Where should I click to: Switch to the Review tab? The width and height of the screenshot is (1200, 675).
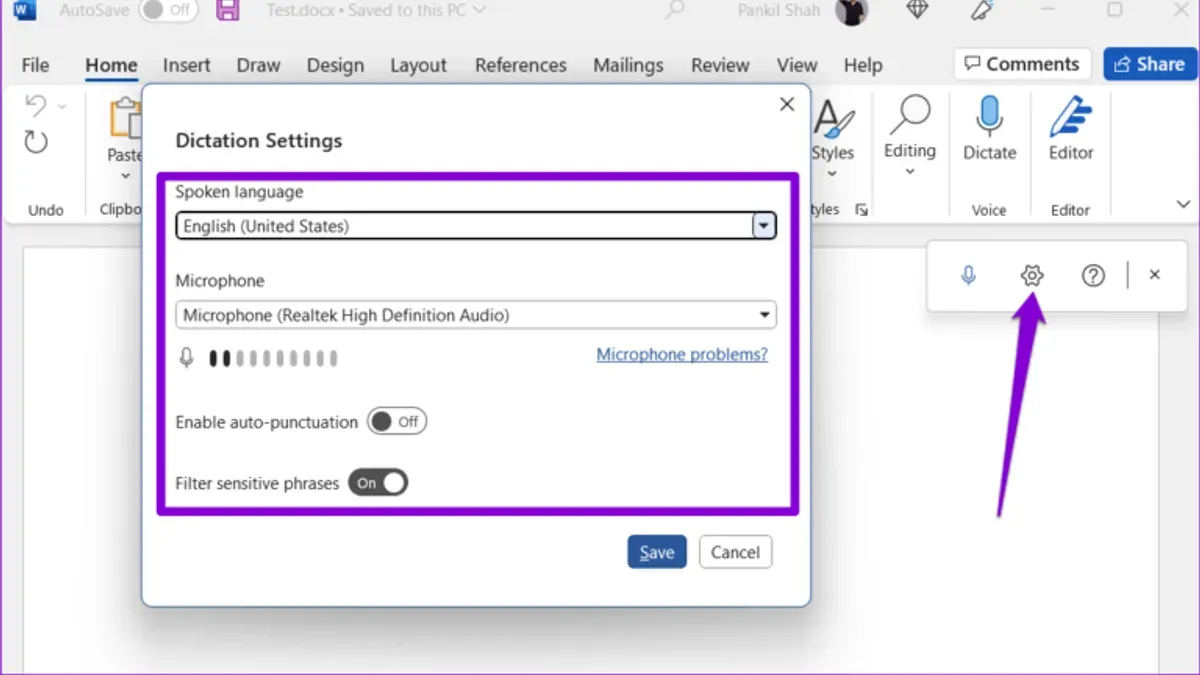tap(720, 65)
